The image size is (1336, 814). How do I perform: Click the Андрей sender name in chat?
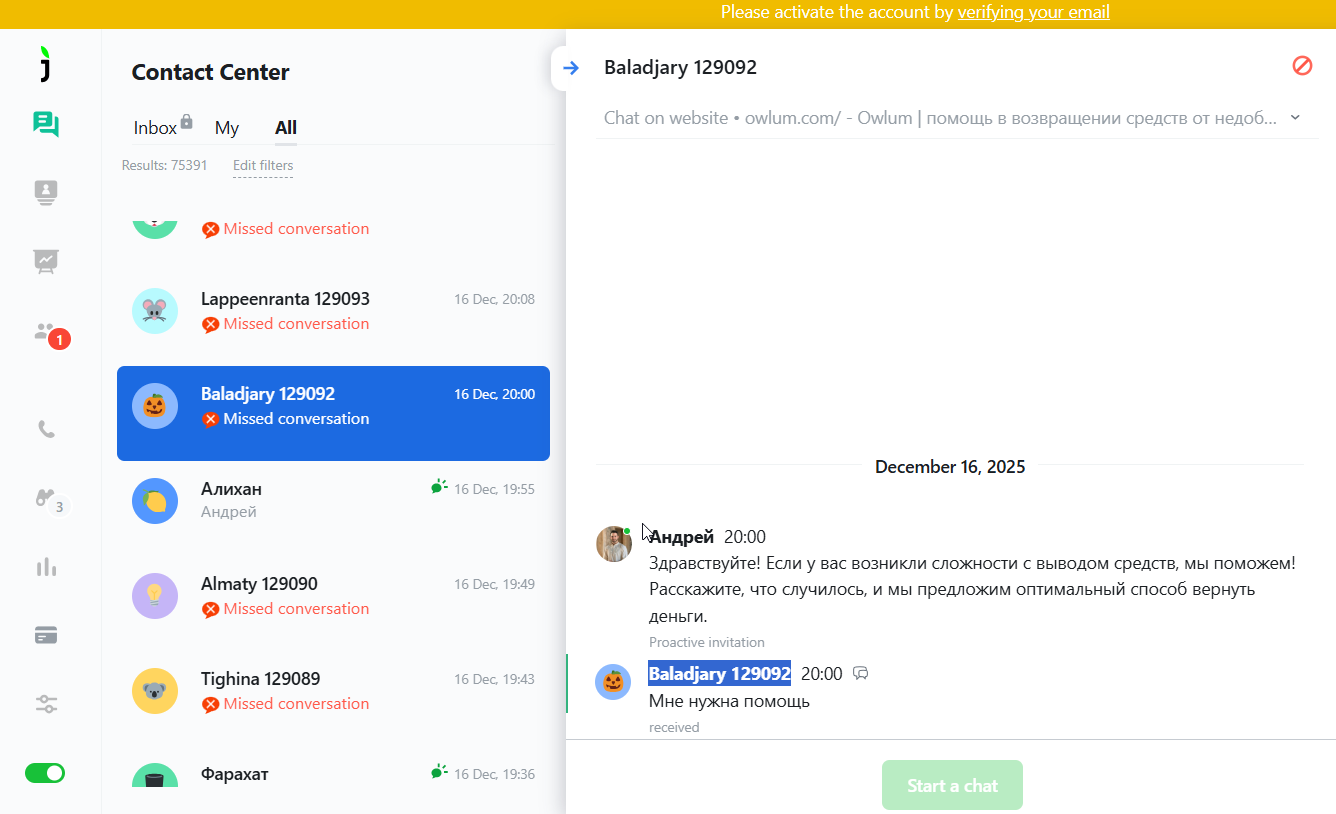[681, 537]
